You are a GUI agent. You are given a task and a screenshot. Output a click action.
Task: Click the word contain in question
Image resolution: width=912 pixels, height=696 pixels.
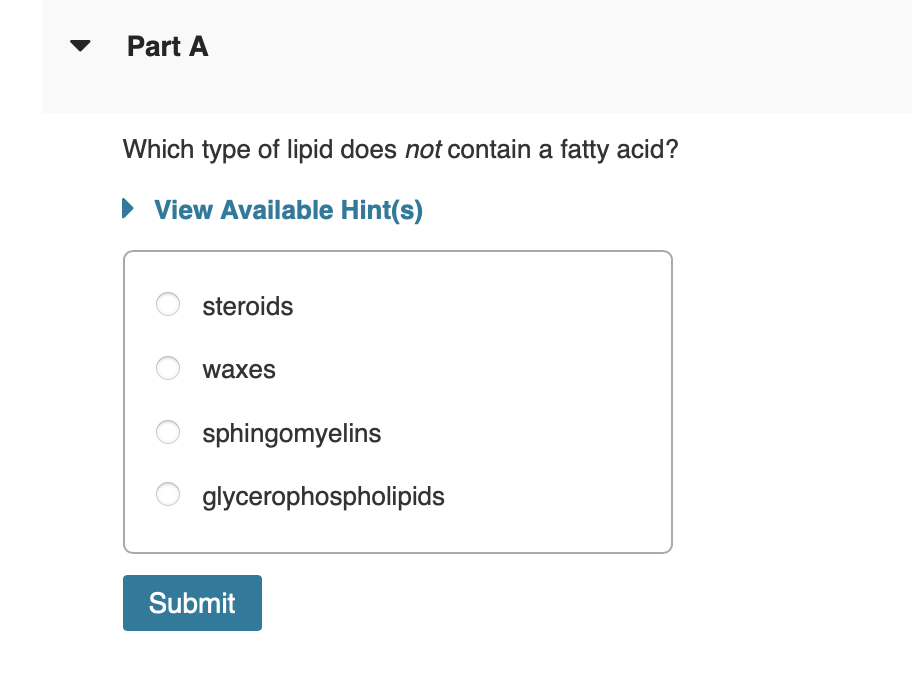click(x=488, y=151)
